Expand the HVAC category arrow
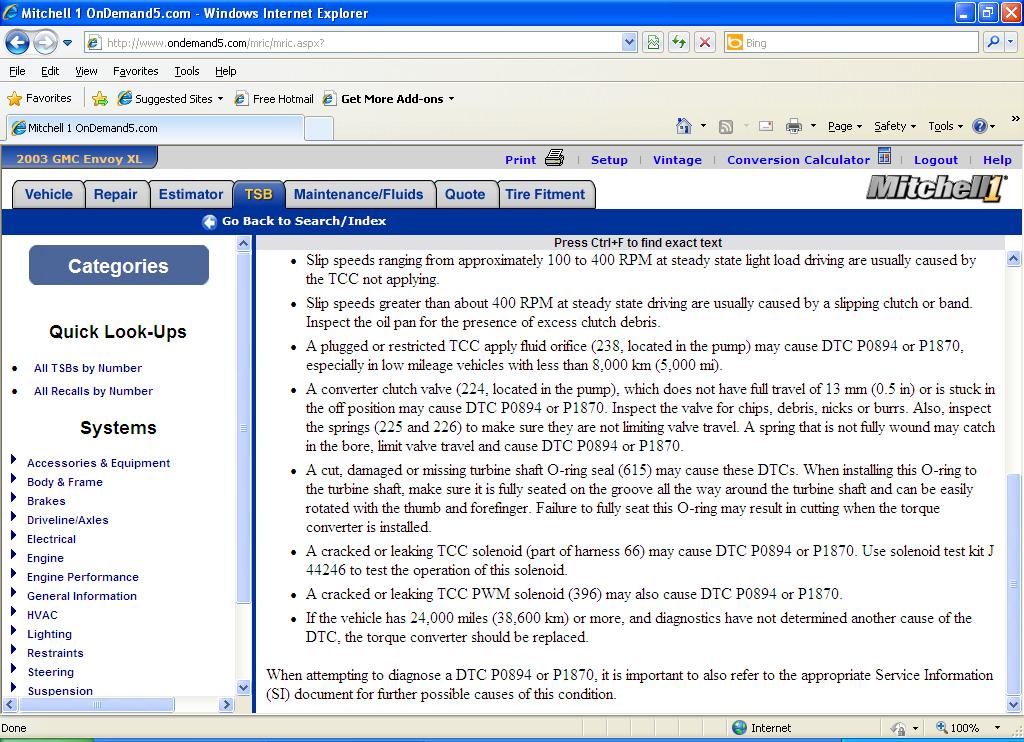 click(x=13, y=611)
